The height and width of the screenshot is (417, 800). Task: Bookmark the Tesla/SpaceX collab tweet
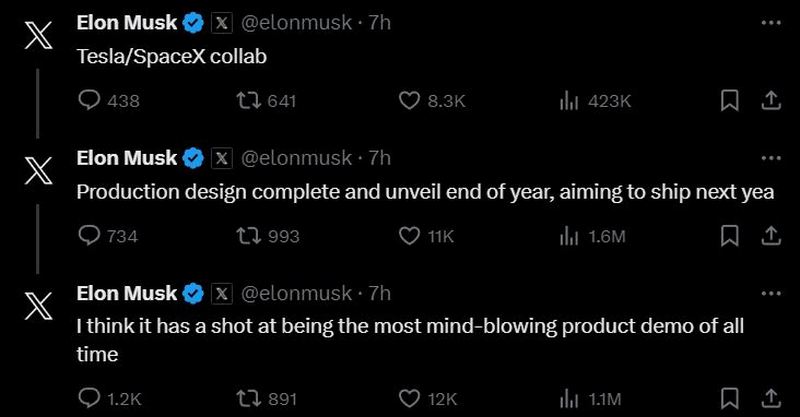[730, 100]
